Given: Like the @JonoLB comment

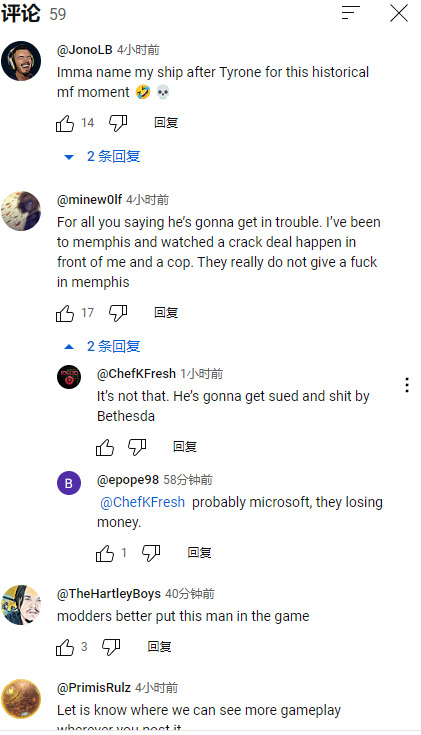Looking at the screenshot, I should 65,123.
